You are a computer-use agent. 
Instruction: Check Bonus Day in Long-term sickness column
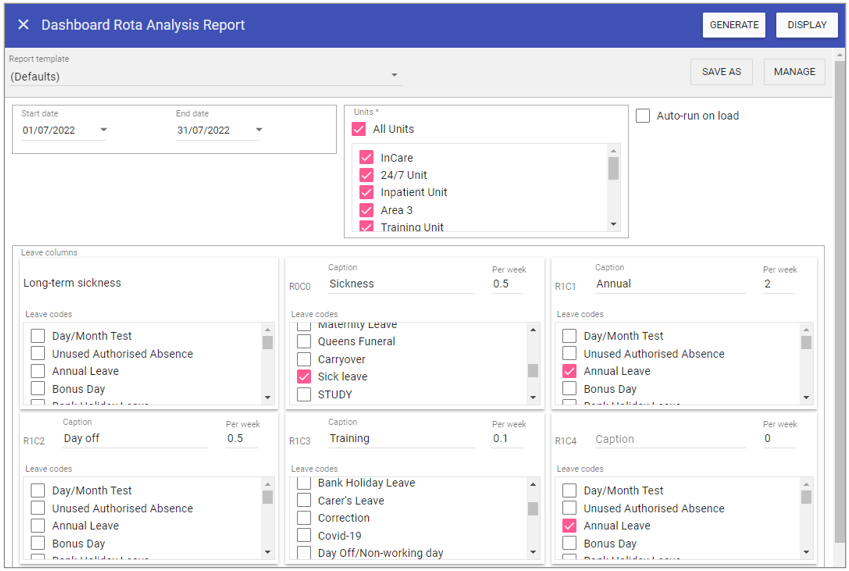(x=38, y=389)
